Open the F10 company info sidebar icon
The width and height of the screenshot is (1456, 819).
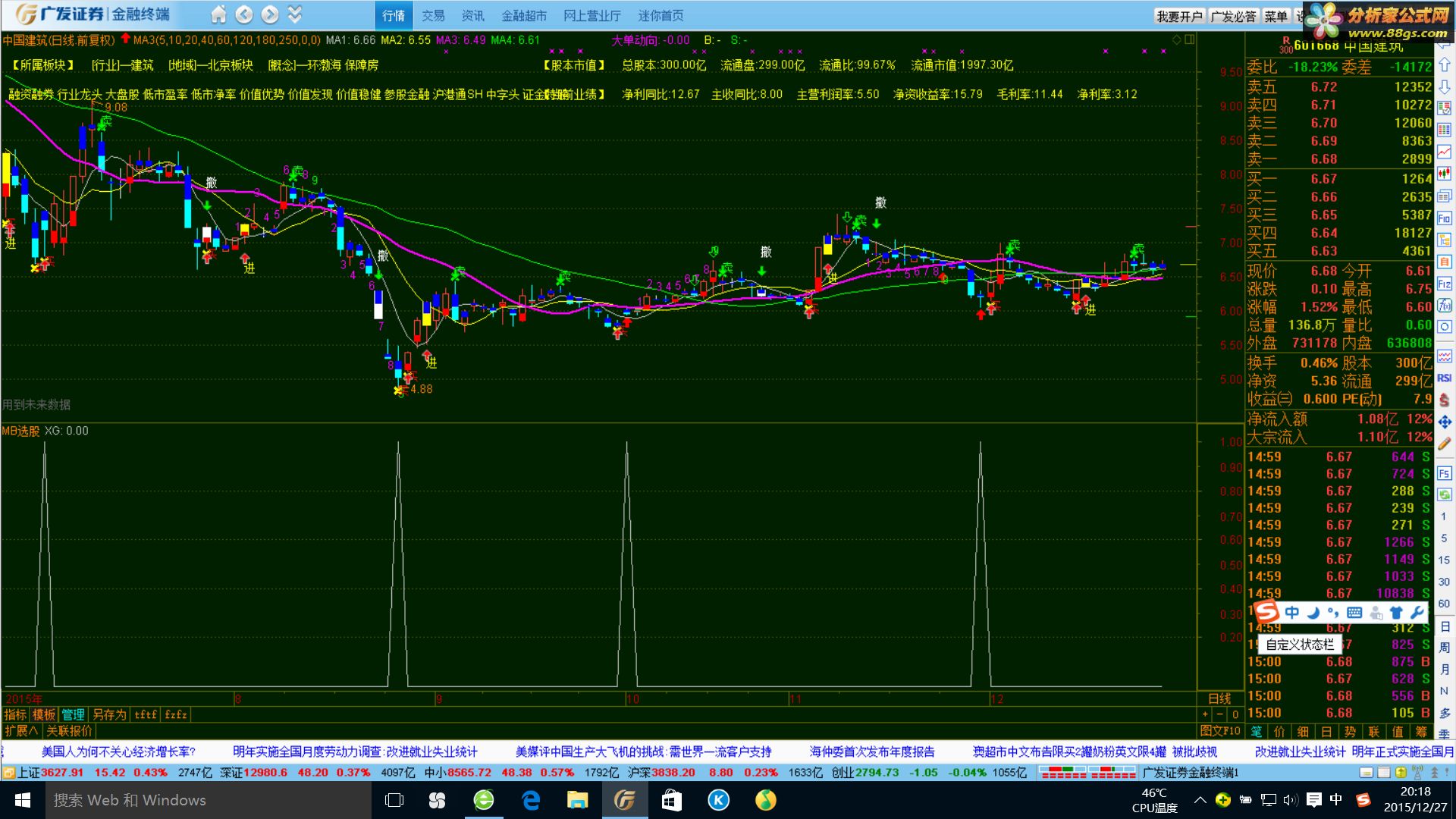(1445, 218)
